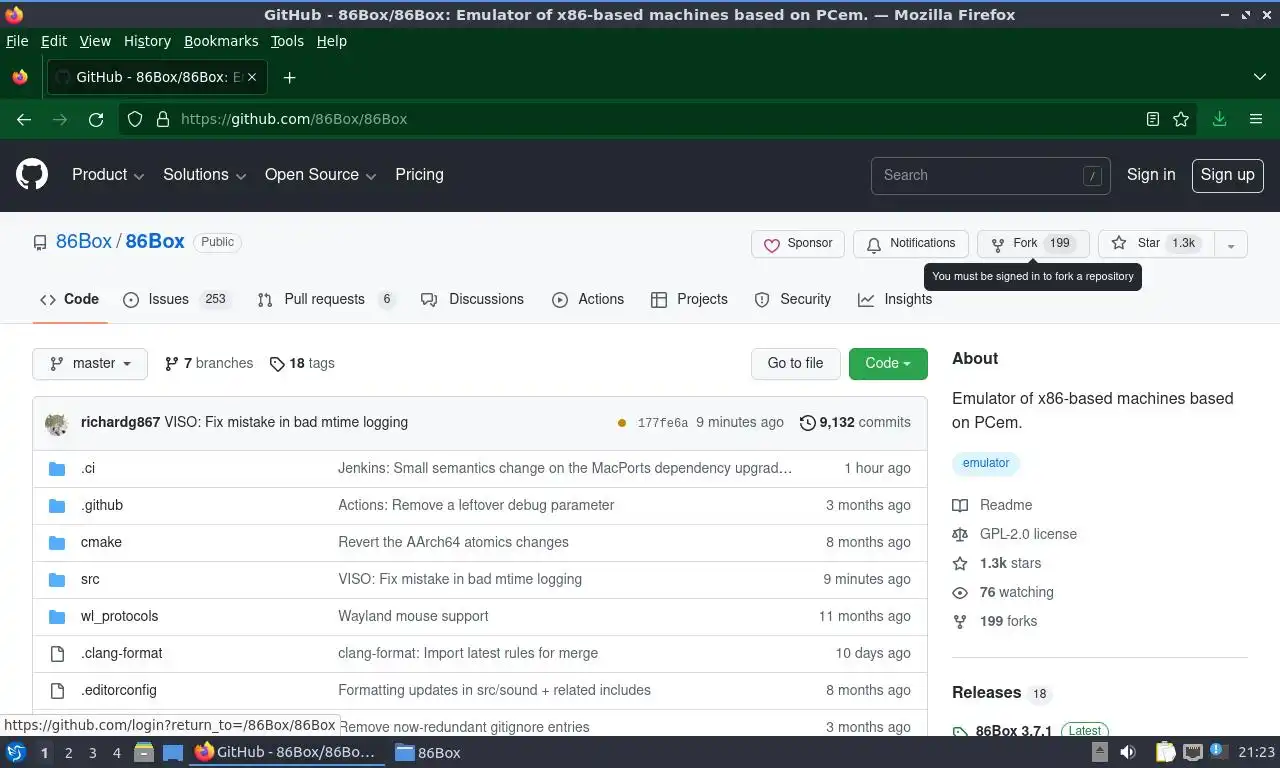Screen dimensions: 1280x768
Task: Go back using the browser back arrow
Action: (x=24, y=119)
